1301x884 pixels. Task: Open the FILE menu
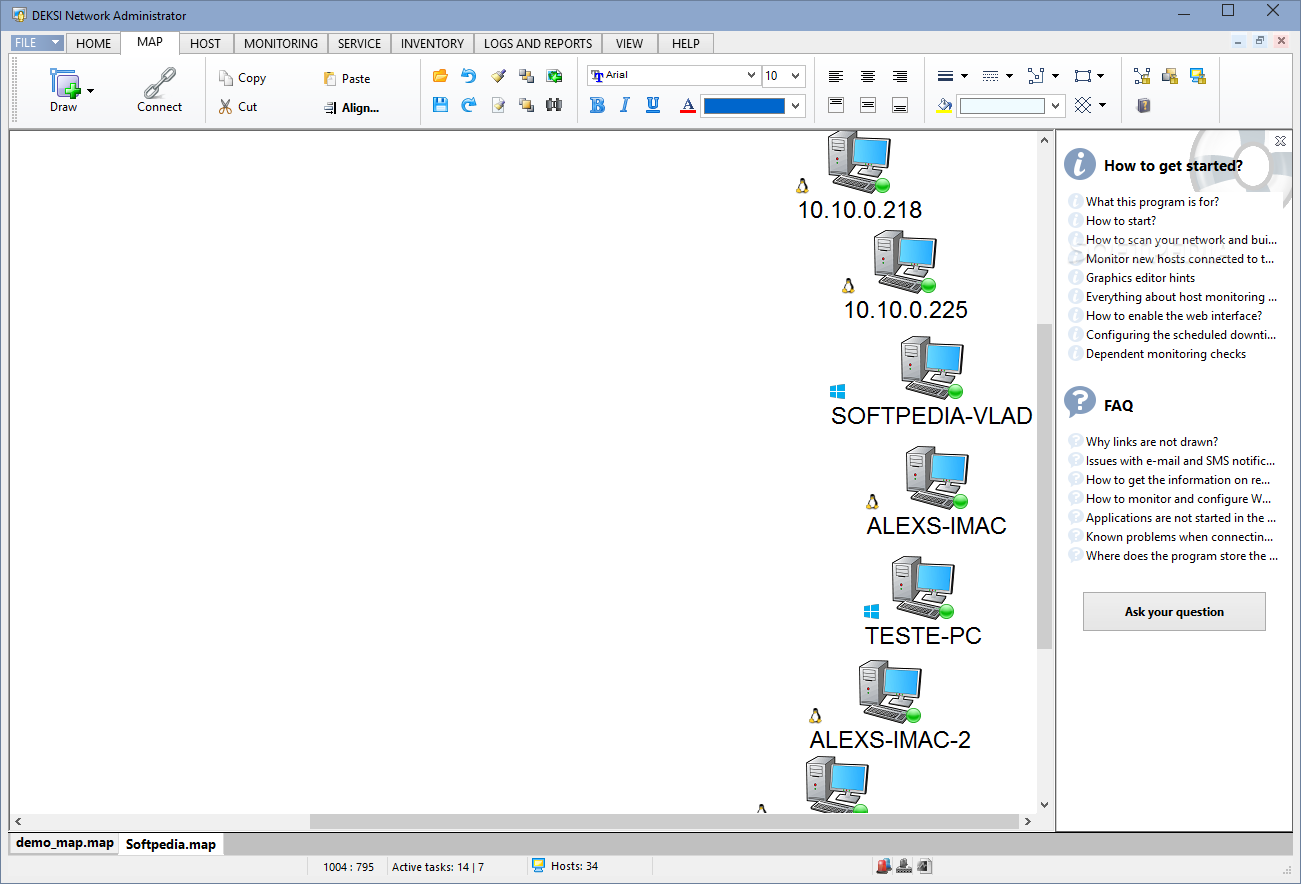38,43
